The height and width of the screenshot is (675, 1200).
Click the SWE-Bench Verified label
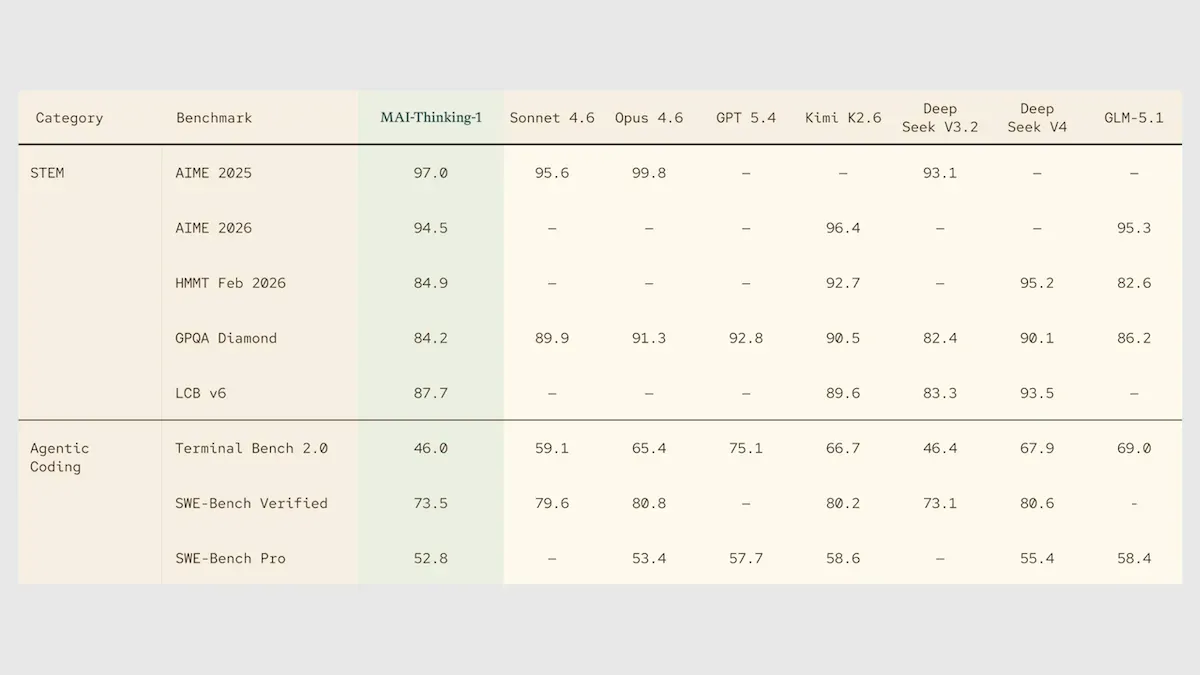tap(252, 503)
